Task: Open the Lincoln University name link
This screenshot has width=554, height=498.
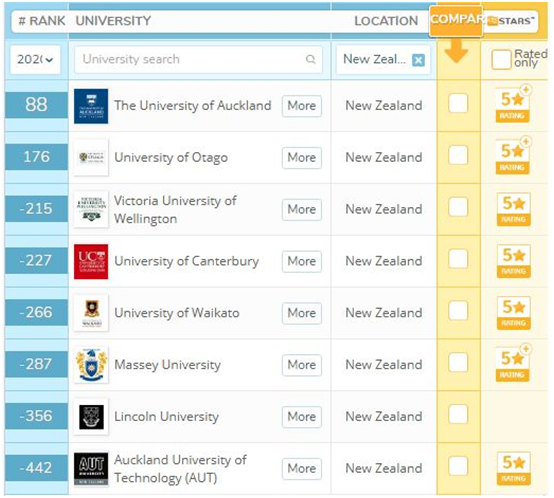Action: [x=166, y=417]
